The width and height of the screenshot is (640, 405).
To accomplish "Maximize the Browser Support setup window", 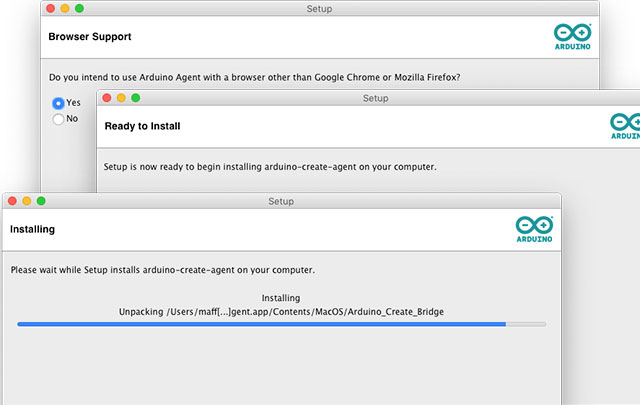I will point(80,8).
